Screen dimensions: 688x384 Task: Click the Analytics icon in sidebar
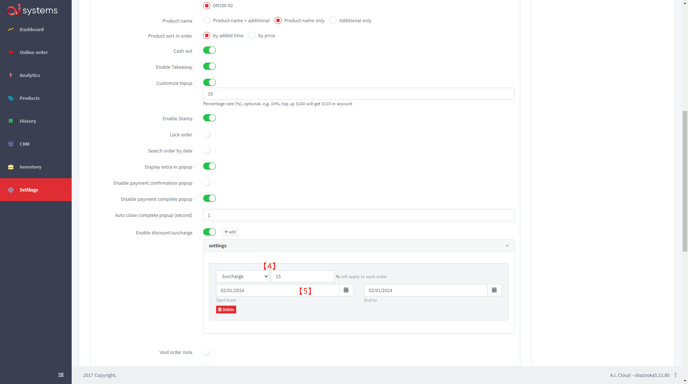(11, 75)
